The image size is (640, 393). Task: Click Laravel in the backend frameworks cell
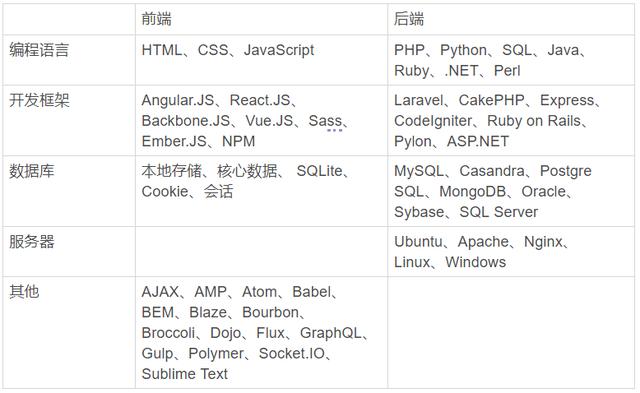(x=418, y=100)
